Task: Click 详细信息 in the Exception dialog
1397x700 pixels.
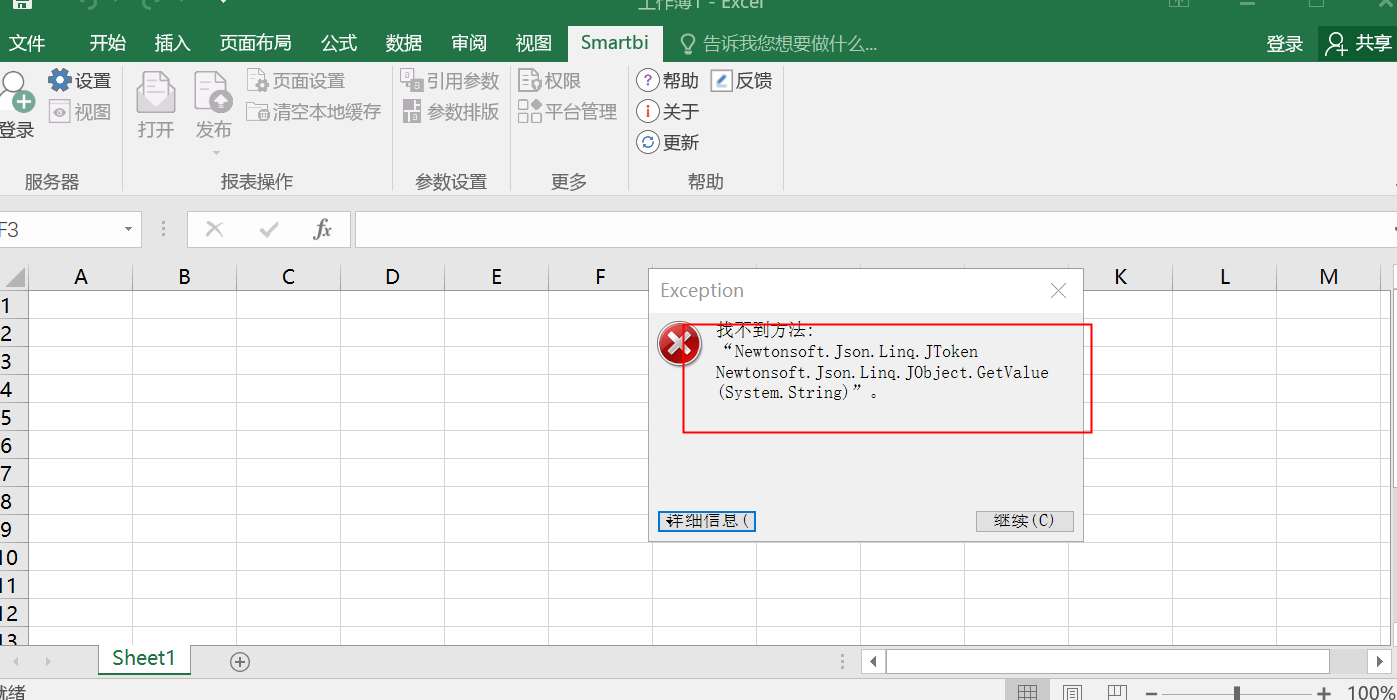Action: tap(707, 521)
